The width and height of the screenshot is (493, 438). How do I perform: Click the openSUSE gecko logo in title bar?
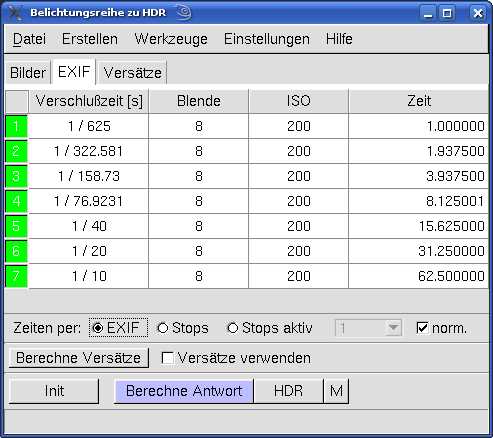tap(184, 12)
